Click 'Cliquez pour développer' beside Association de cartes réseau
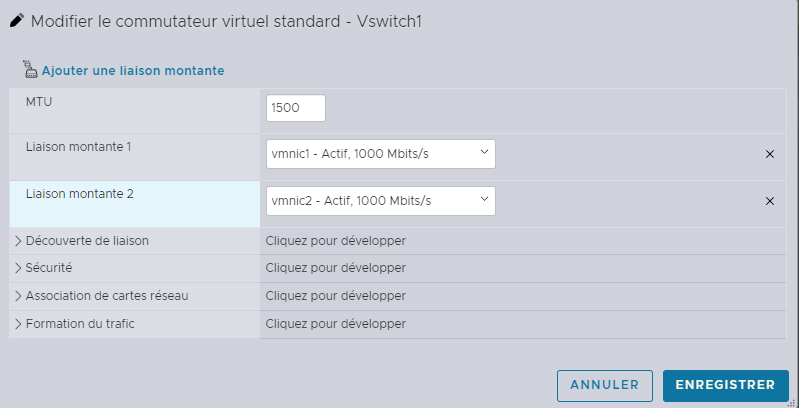The width and height of the screenshot is (799, 408). tap(335, 296)
